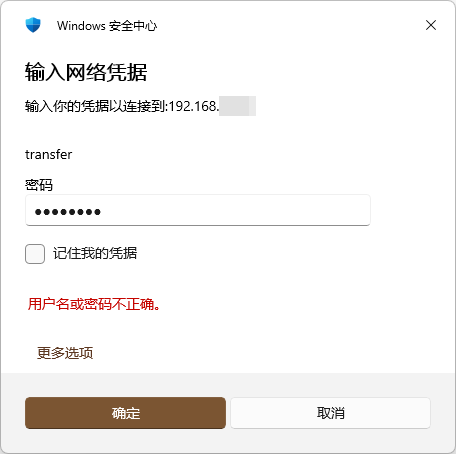Focus the password input field
The width and height of the screenshot is (456, 454).
(x=198, y=210)
